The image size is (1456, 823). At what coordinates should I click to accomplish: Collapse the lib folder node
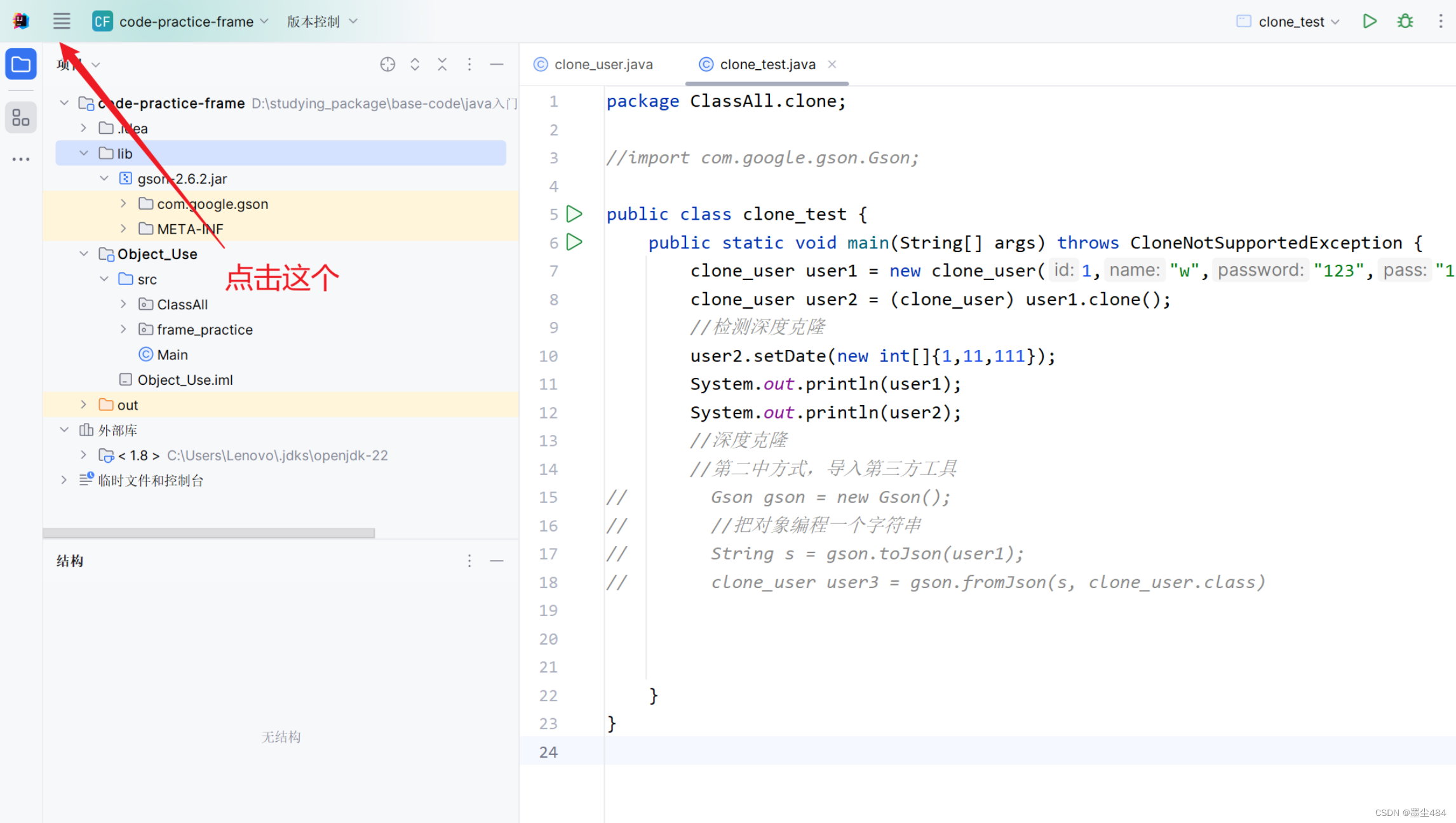(x=84, y=153)
